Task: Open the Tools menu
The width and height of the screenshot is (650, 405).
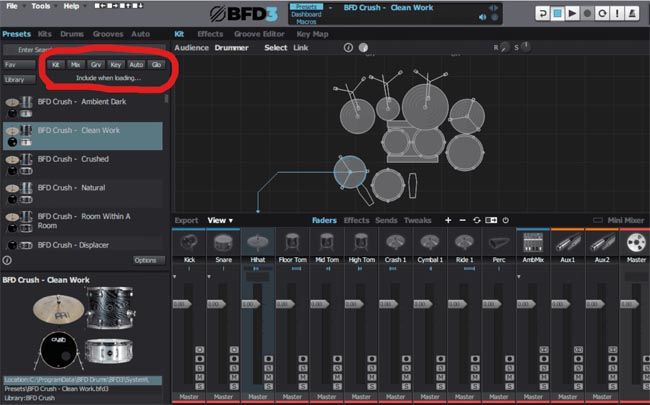Action: coord(41,6)
